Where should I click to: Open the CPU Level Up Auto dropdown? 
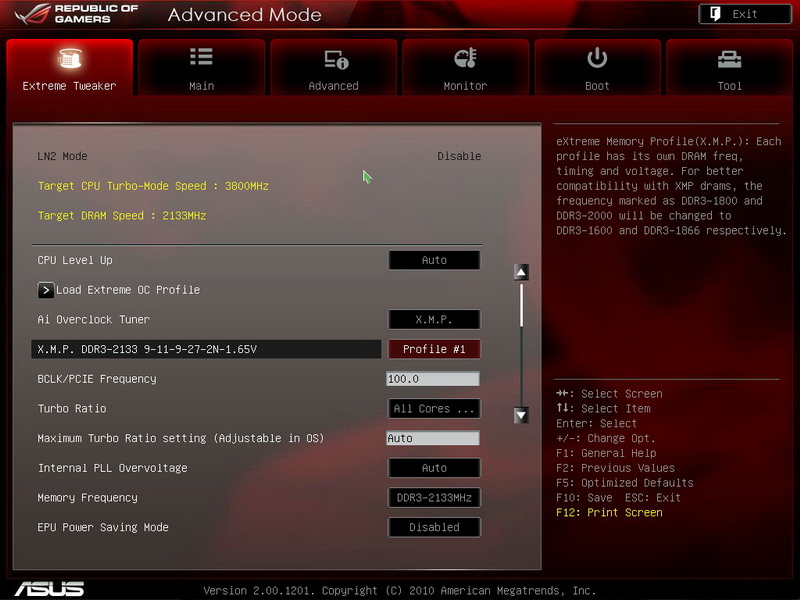point(434,260)
